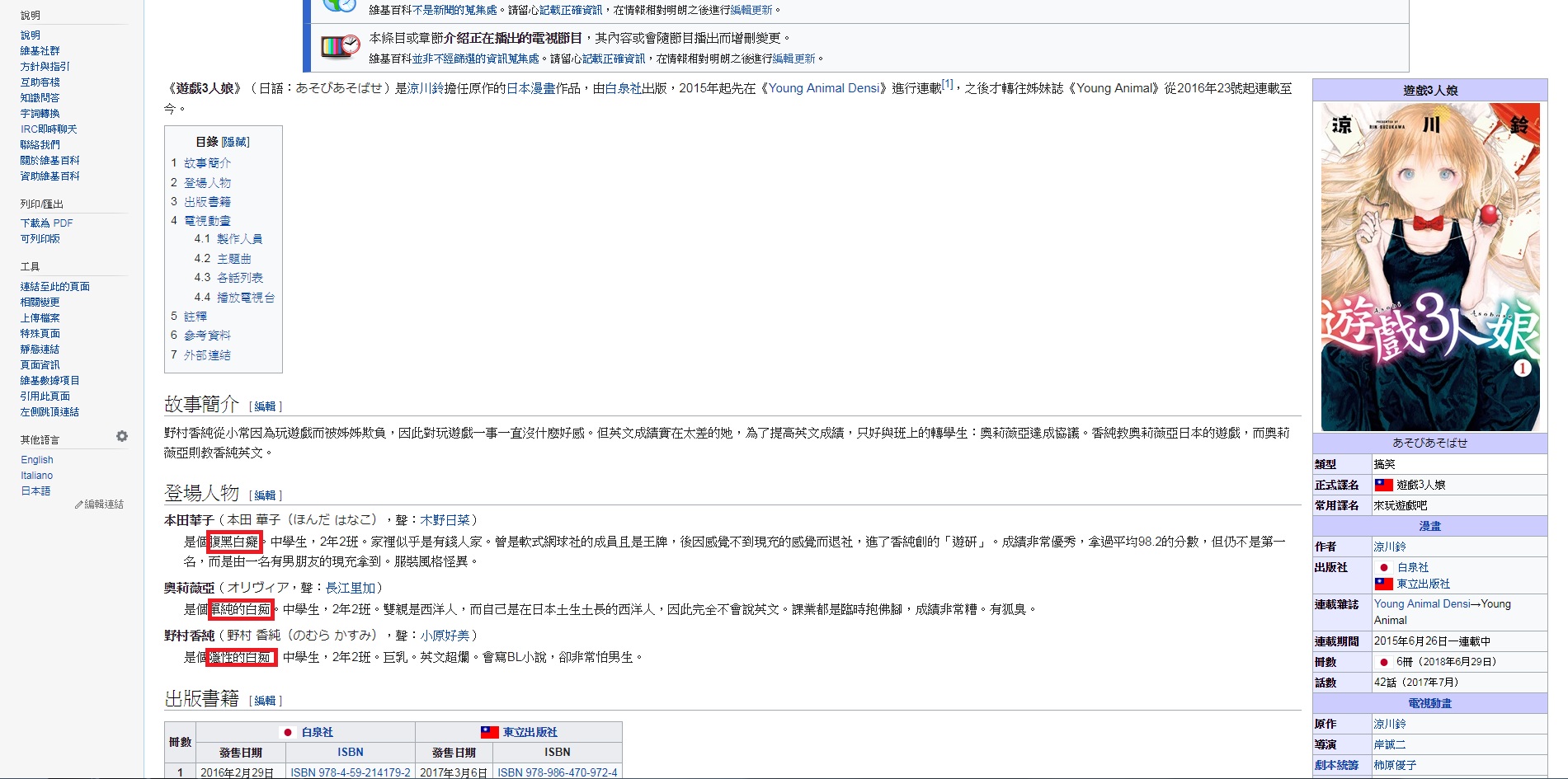1568x779 pixels.
Task: Click voice actress 木野日菜 link
Action: (445, 520)
